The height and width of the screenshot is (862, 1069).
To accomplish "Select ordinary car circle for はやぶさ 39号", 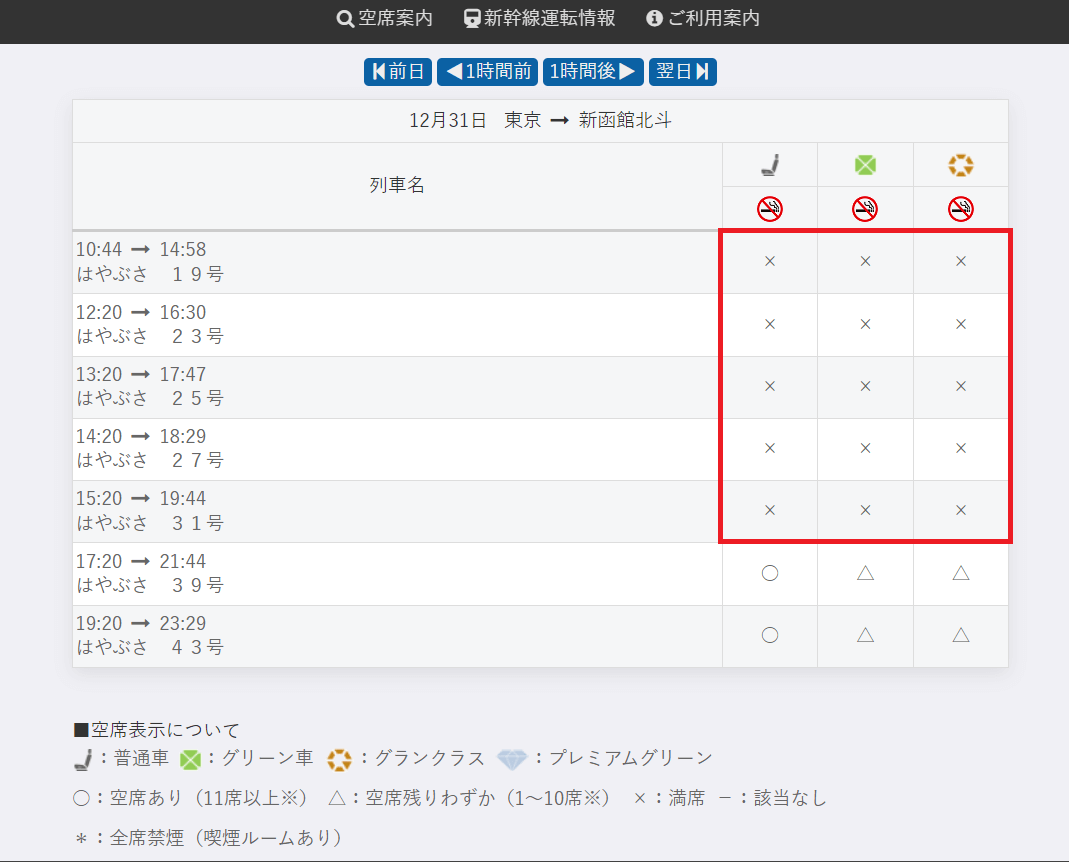I will click(769, 574).
